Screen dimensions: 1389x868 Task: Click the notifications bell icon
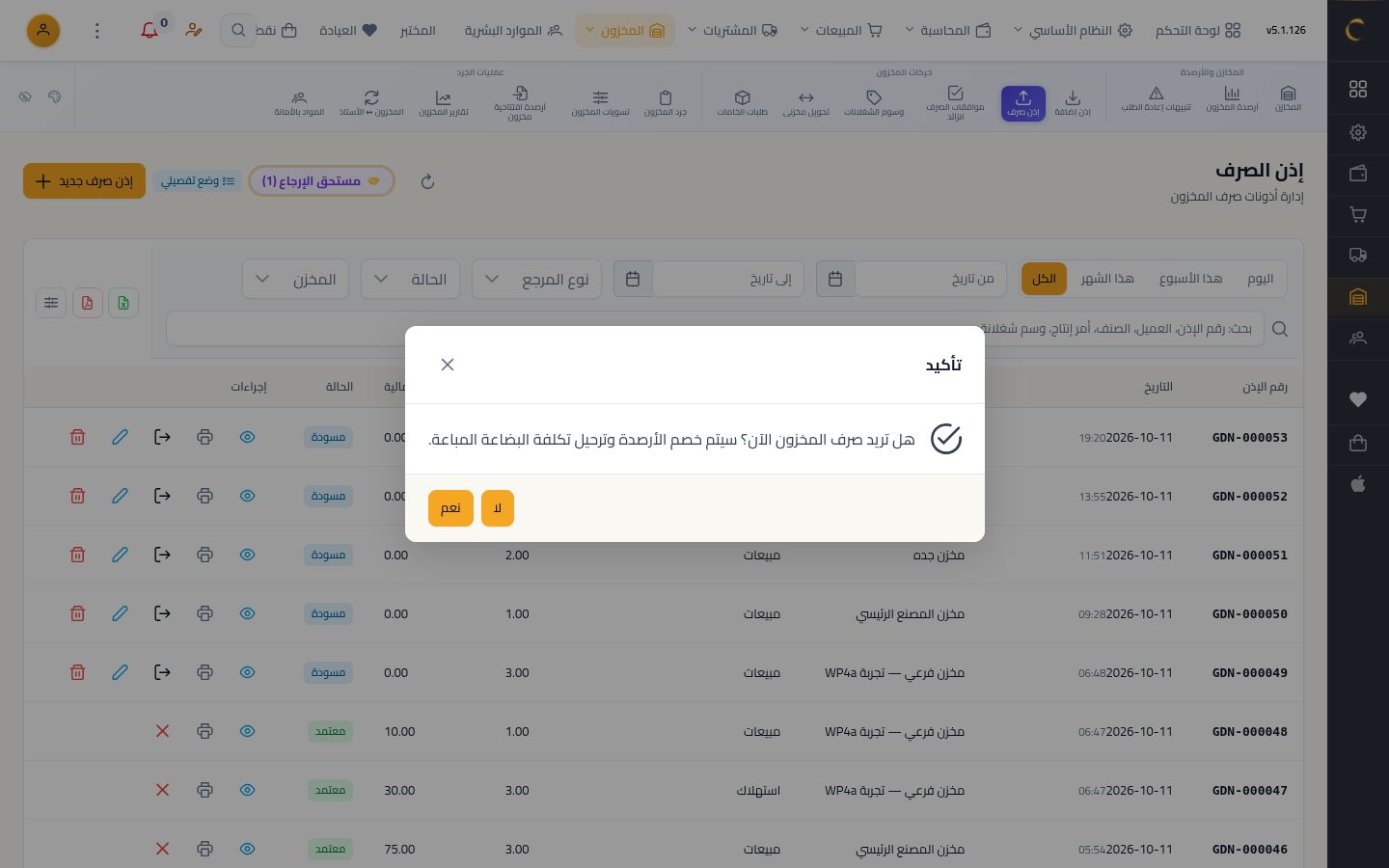(x=150, y=31)
